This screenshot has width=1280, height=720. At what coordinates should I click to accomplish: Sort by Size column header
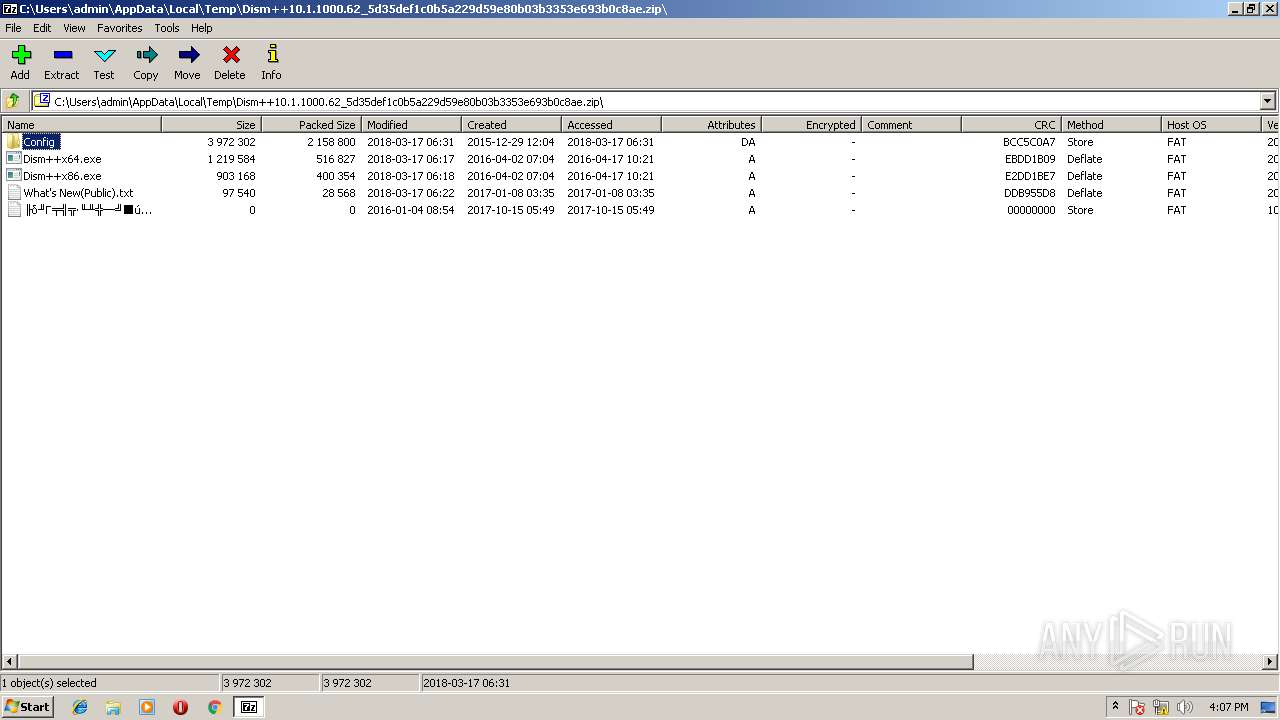(x=211, y=125)
